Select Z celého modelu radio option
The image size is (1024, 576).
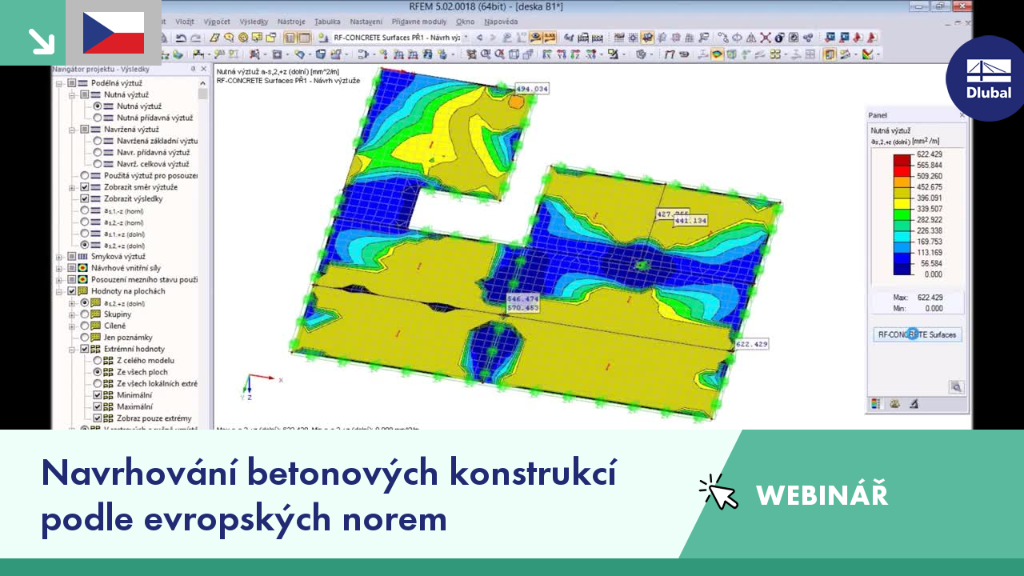(97, 360)
